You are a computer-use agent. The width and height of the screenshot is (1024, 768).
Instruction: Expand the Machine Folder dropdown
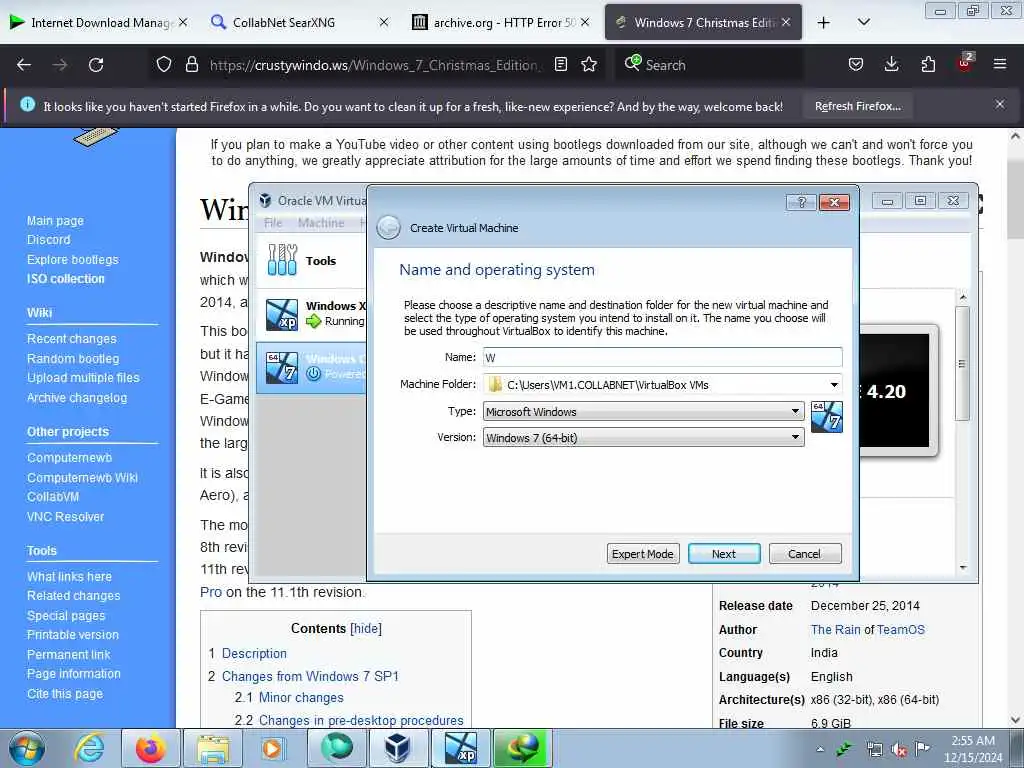(x=833, y=385)
